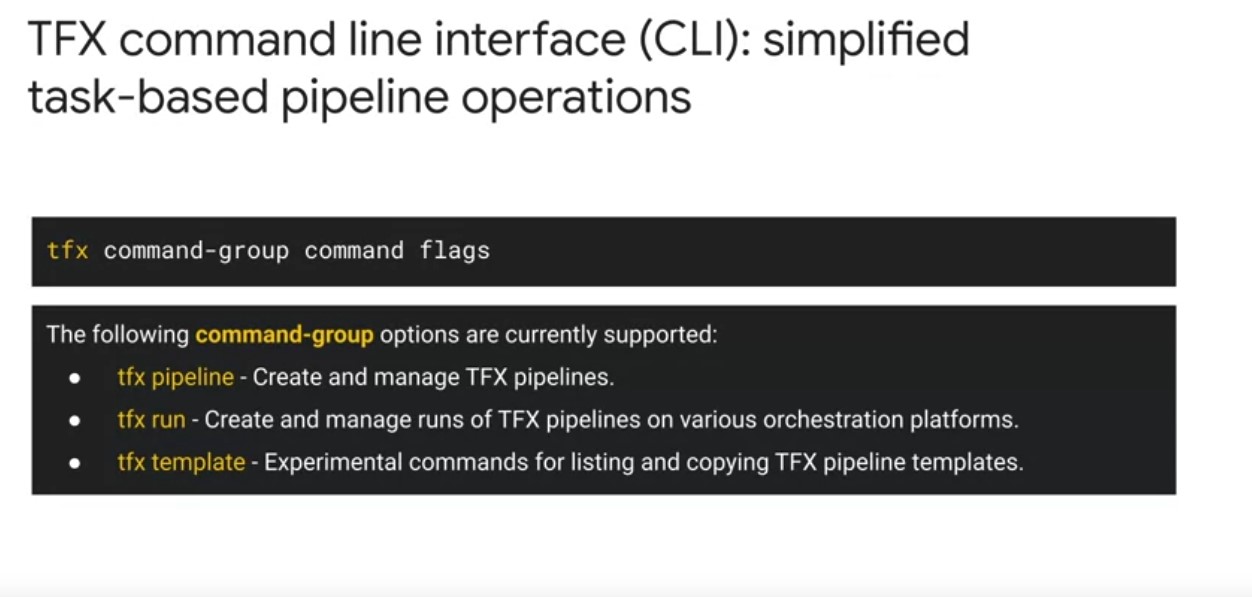Click the word "flags" in the code block
The height and width of the screenshot is (597, 1252).
point(455,250)
